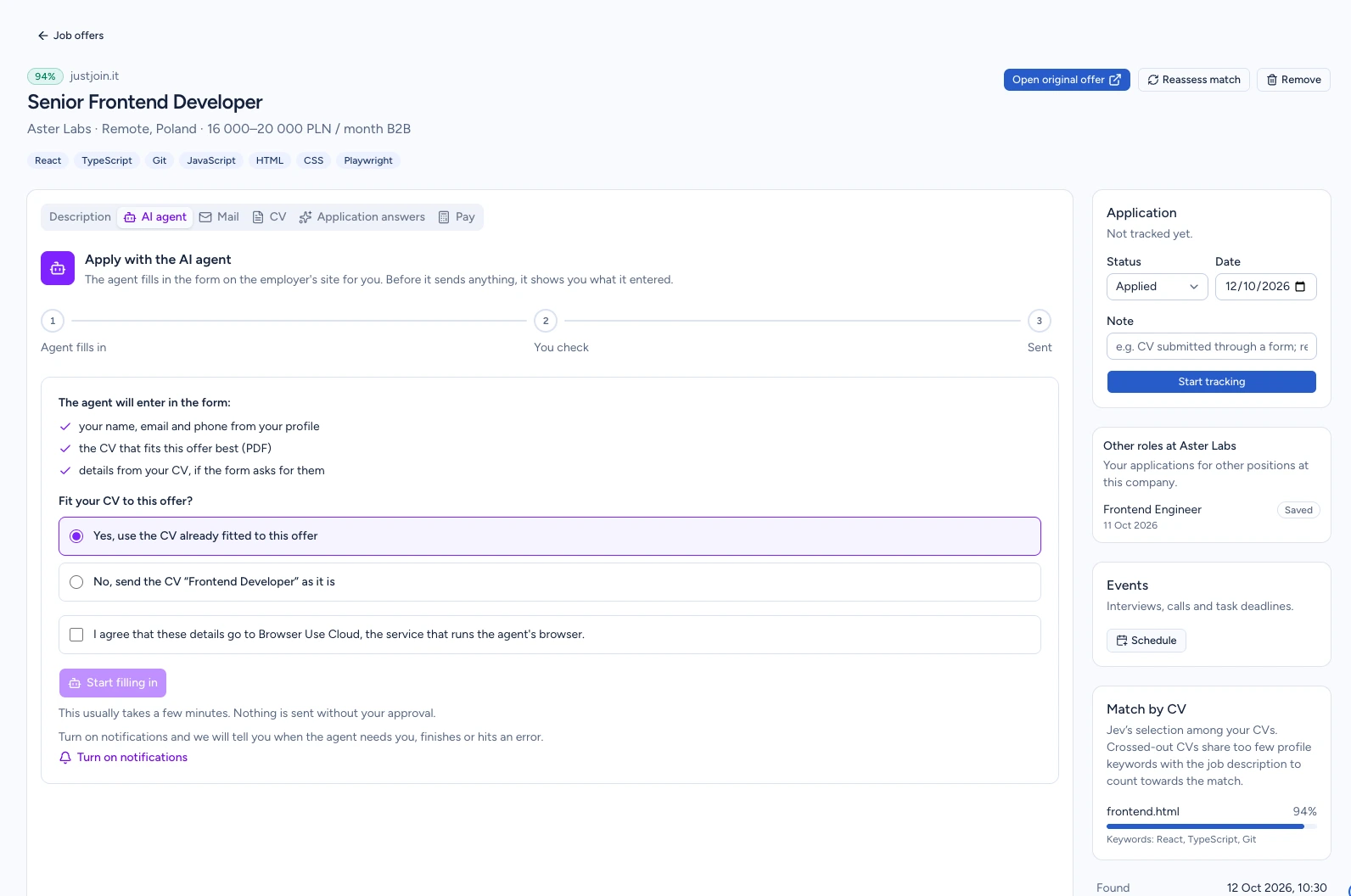1351x896 pixels.
Task: Click step 3 Sent circle
Action: (1040, 321)
